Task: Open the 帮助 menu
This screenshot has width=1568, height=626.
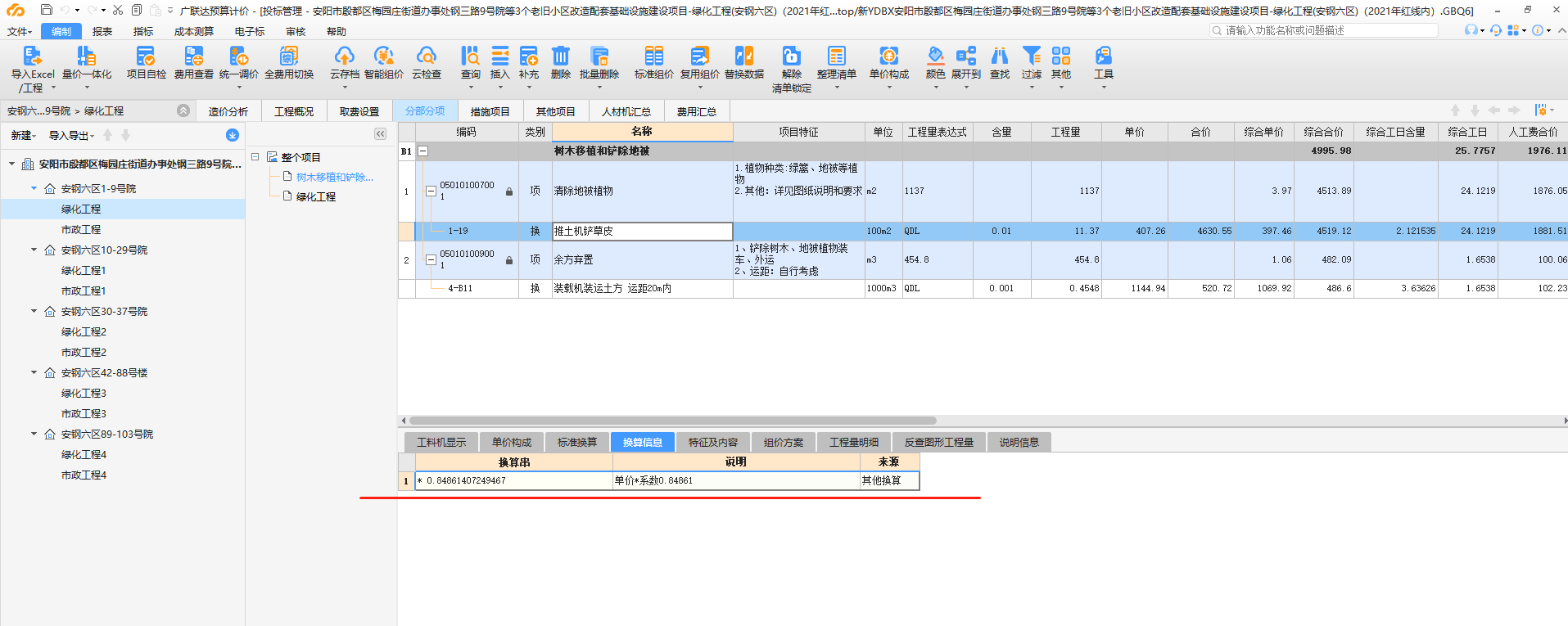Action: pos(336,31)
